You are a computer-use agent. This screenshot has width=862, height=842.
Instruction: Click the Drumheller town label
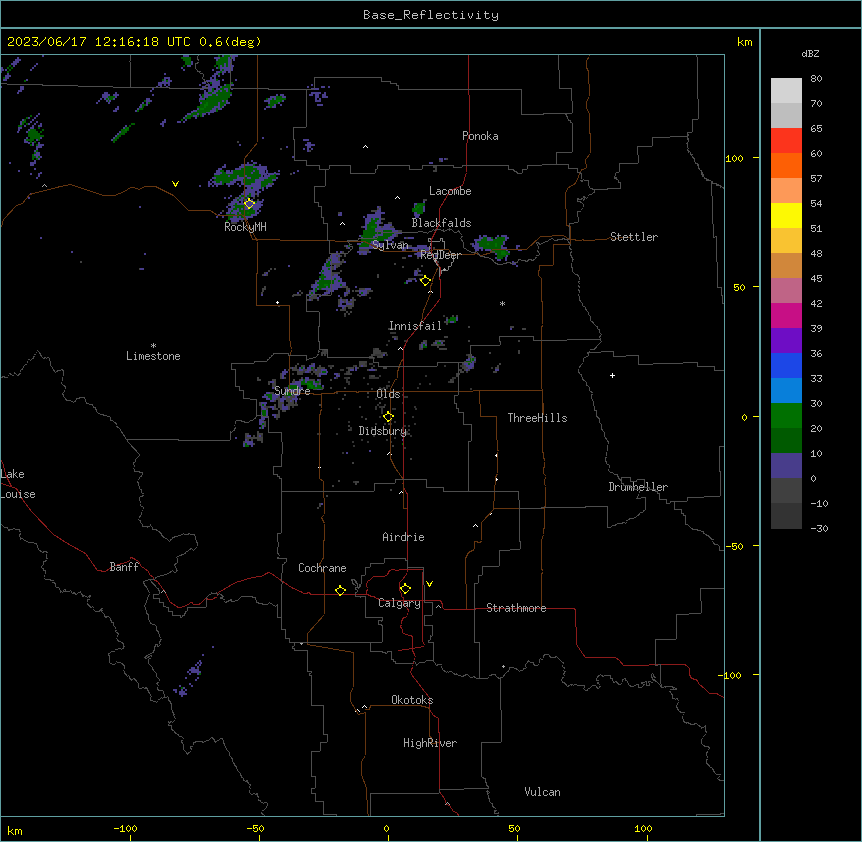[x=638, y=487]
